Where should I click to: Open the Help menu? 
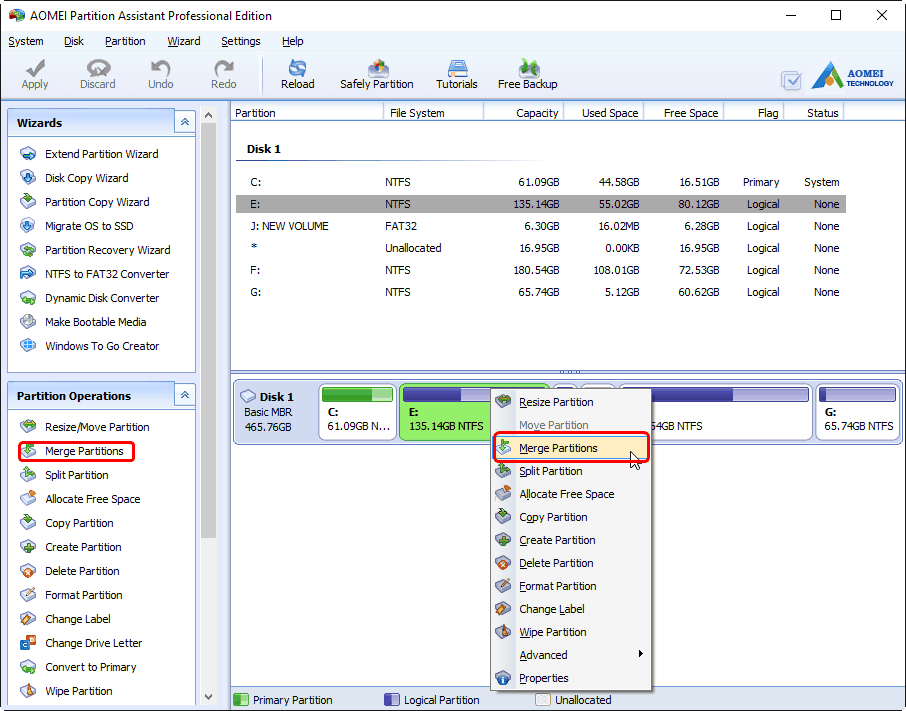coord(292,42)
